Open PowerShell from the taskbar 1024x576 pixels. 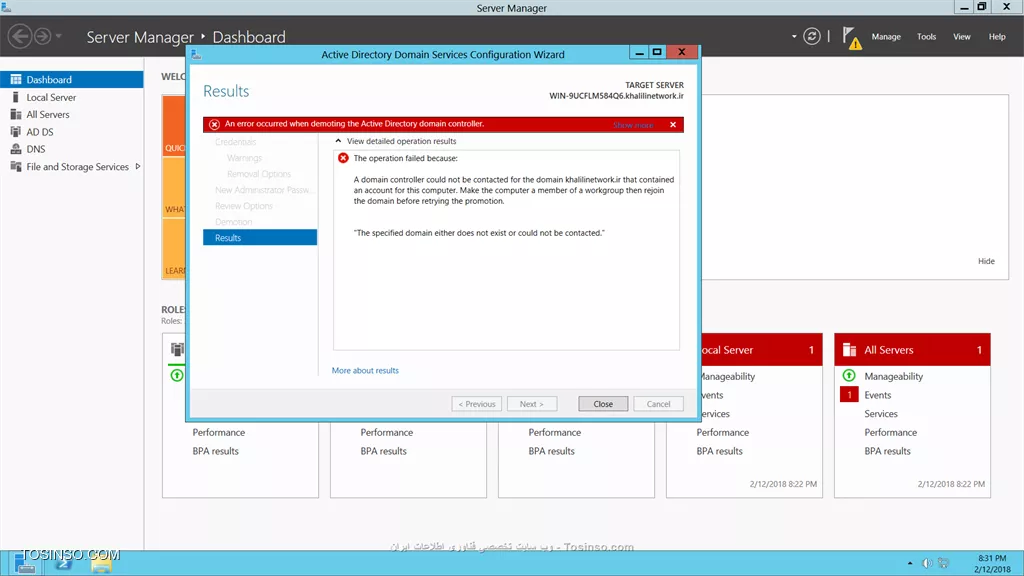point(62,563)
